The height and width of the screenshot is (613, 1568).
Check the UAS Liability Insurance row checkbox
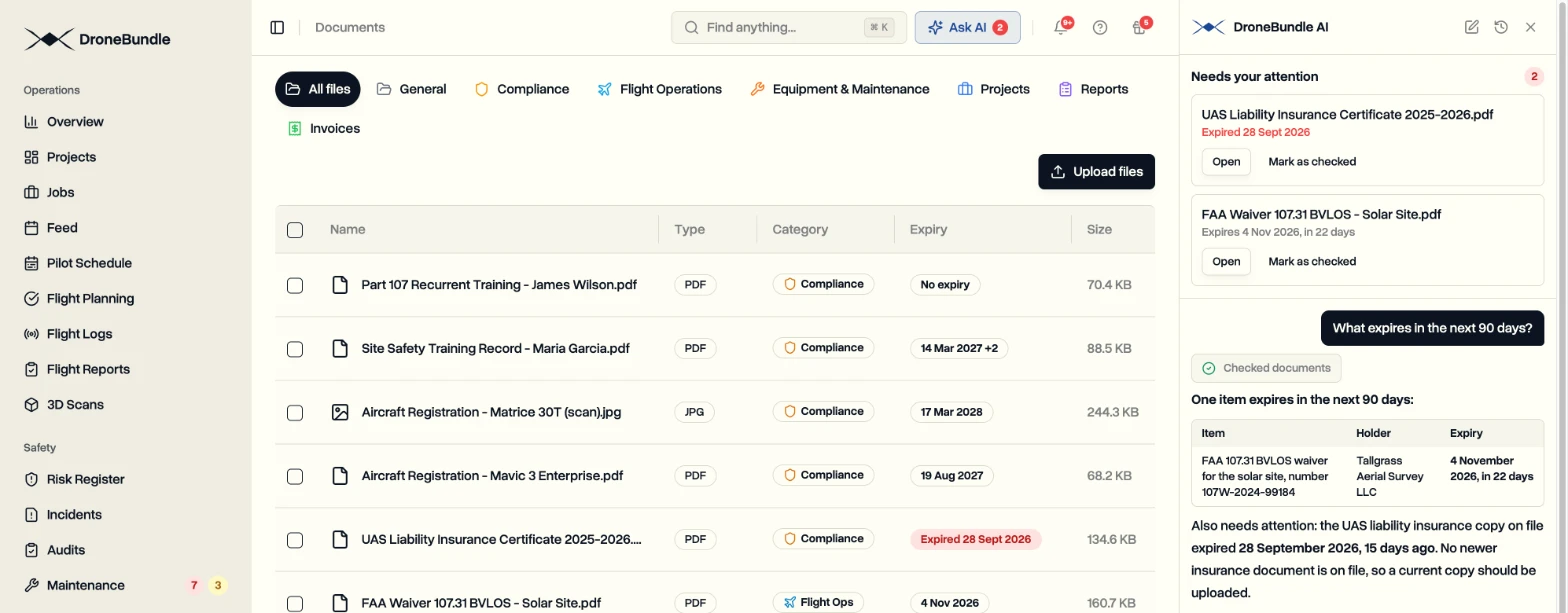[x=295, y=540]
